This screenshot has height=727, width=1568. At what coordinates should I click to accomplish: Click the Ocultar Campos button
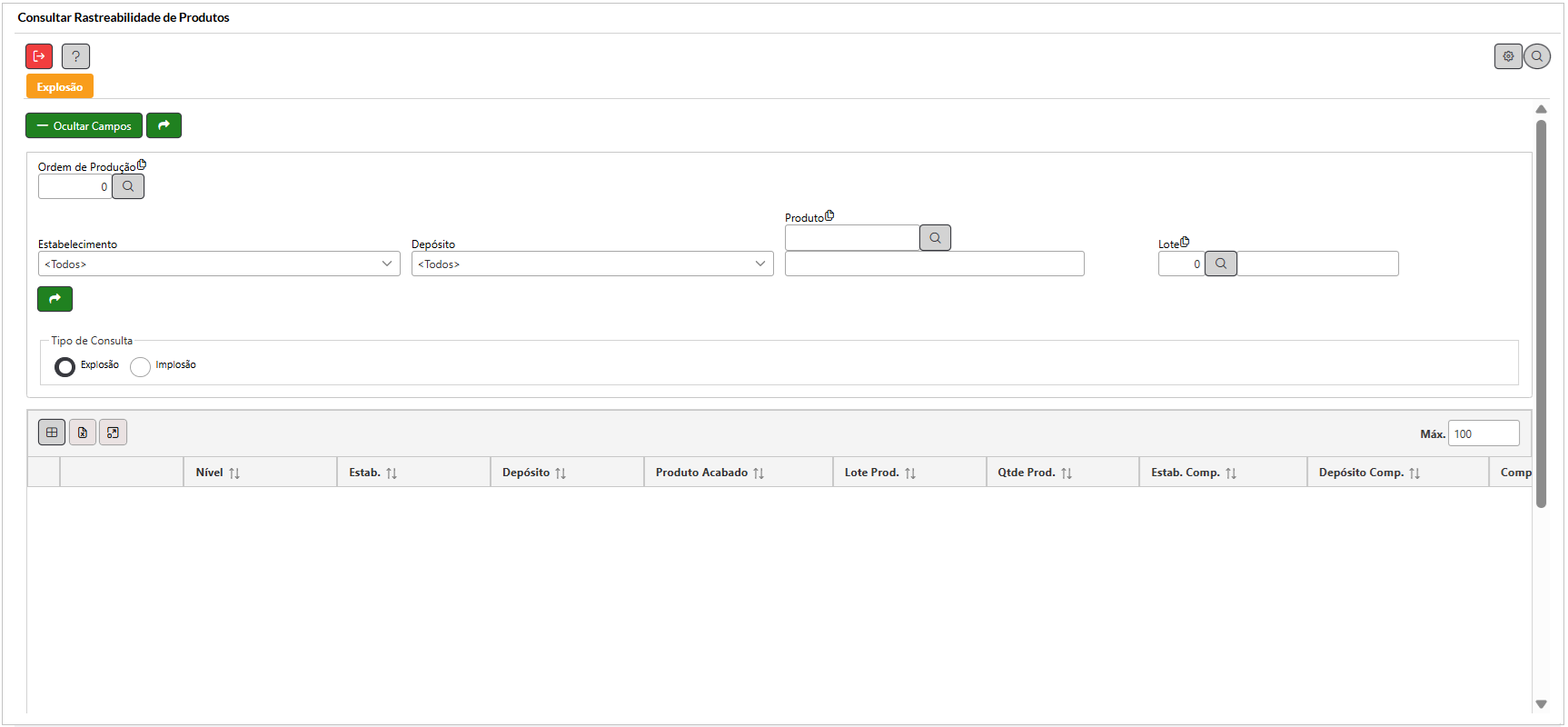click(x=84, y=125)
